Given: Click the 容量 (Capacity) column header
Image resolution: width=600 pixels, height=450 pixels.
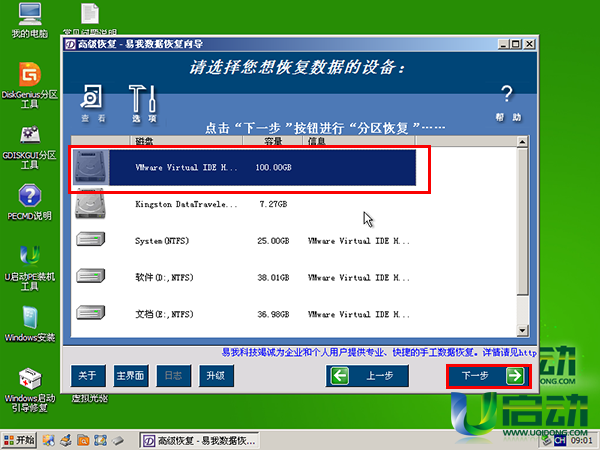Looking at the screenshot, I should [x=274, y=141].
